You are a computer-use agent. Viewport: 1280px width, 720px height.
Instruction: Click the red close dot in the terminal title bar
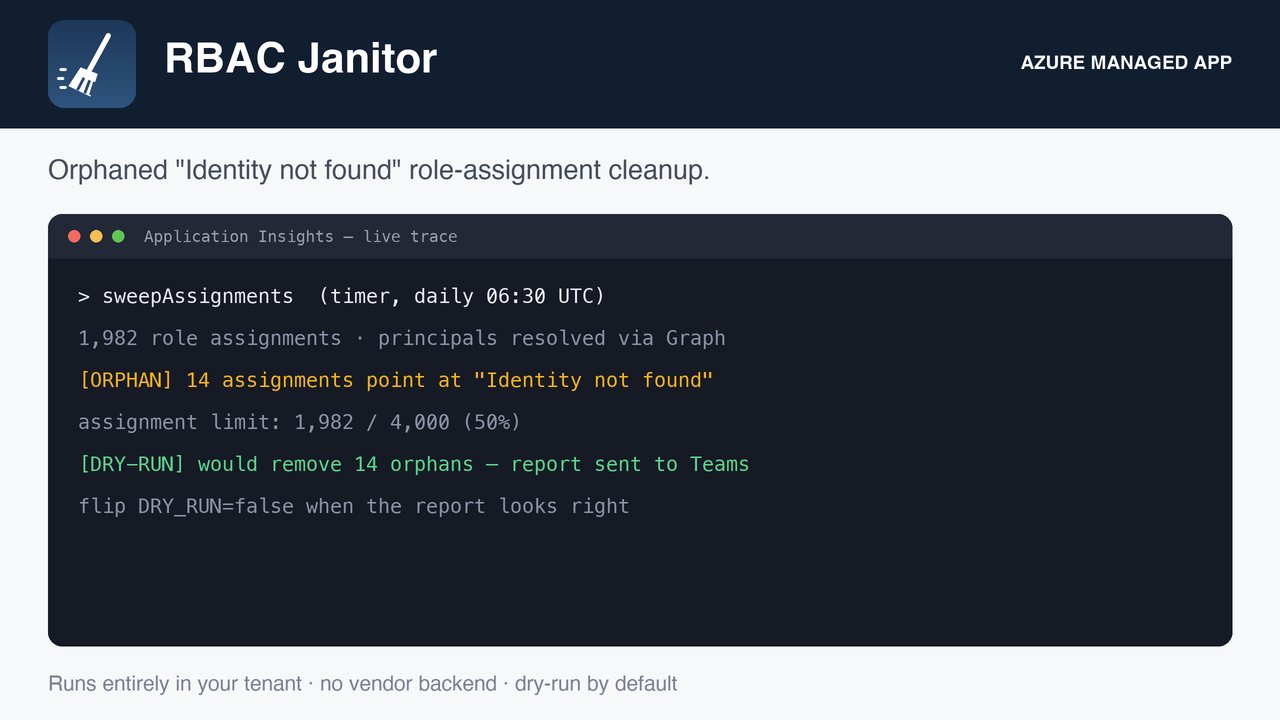pyautogui.click(x=74, y=236)
